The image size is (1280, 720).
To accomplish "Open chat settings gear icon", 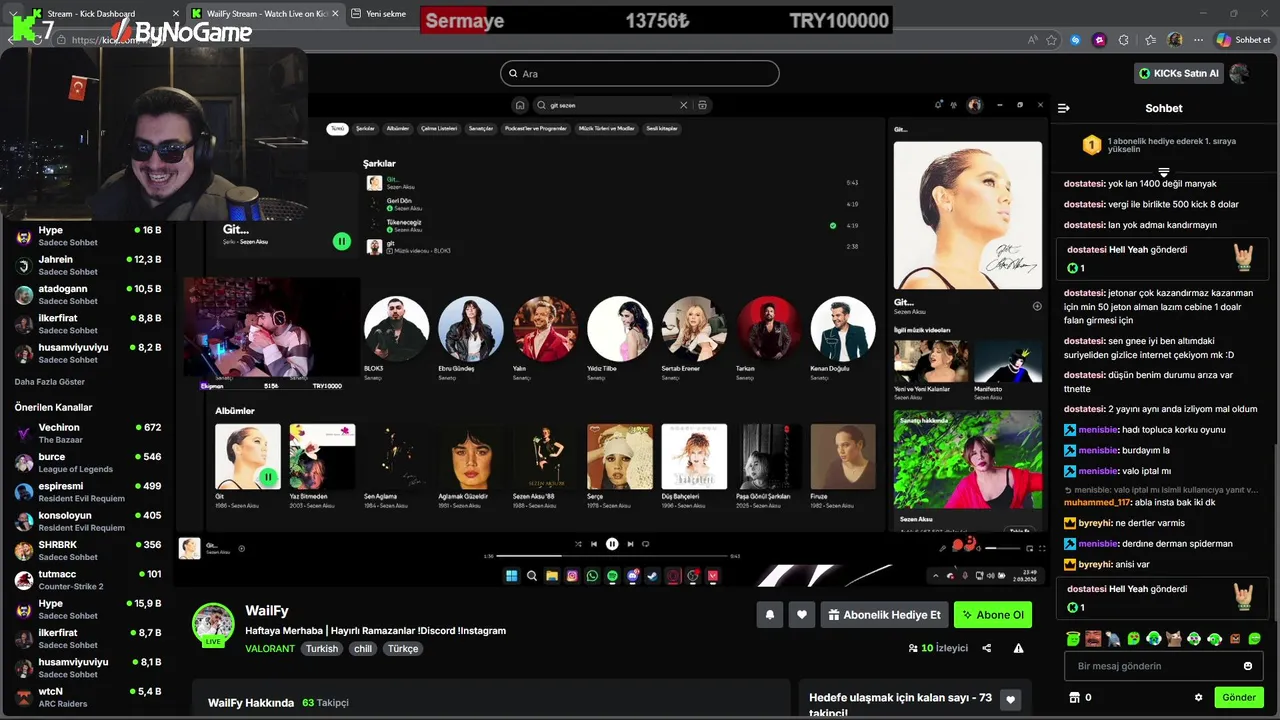I will click(x=1198, y=697).
